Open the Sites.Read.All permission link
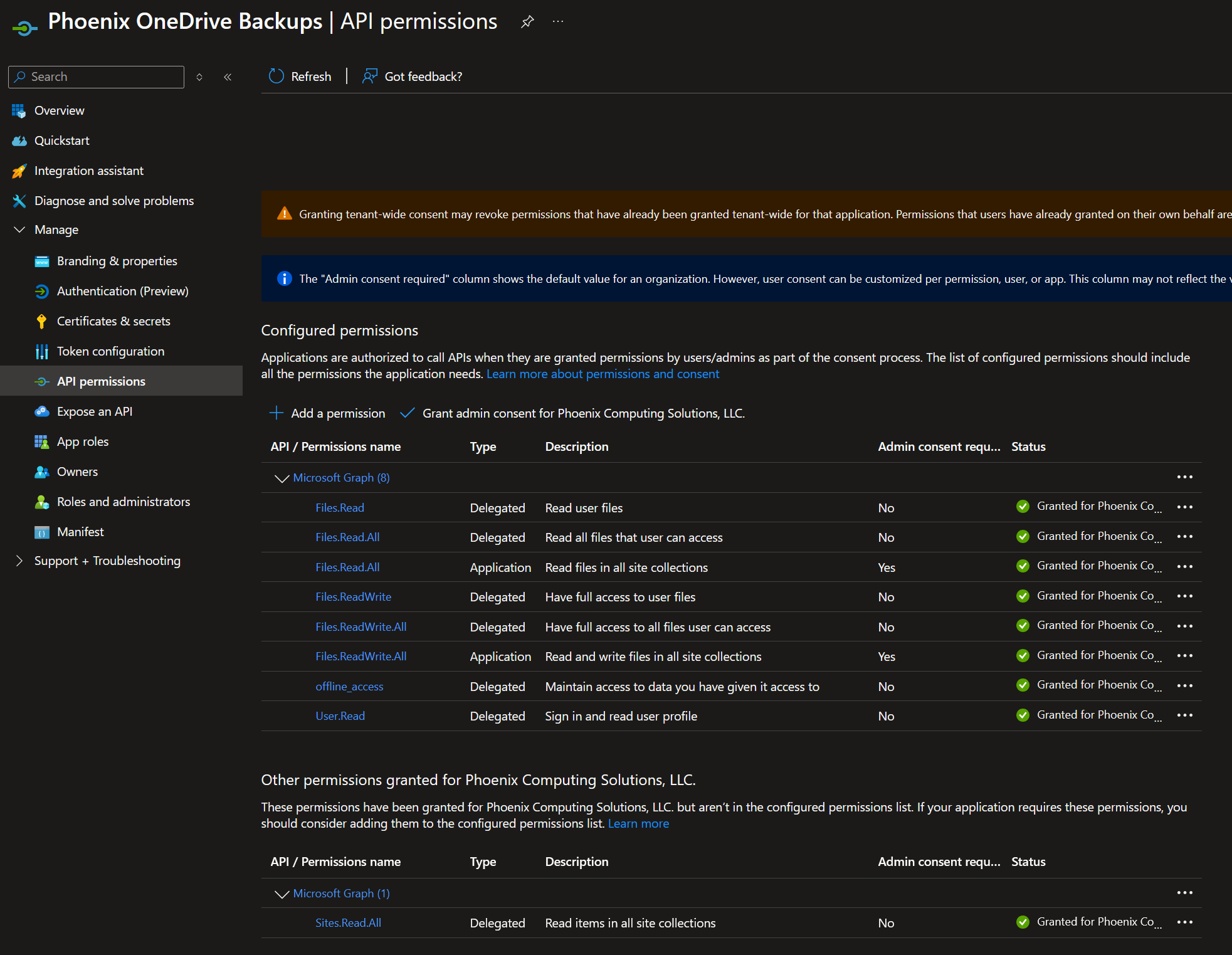This screenshot has height=955, width=1232. (348, 923)
